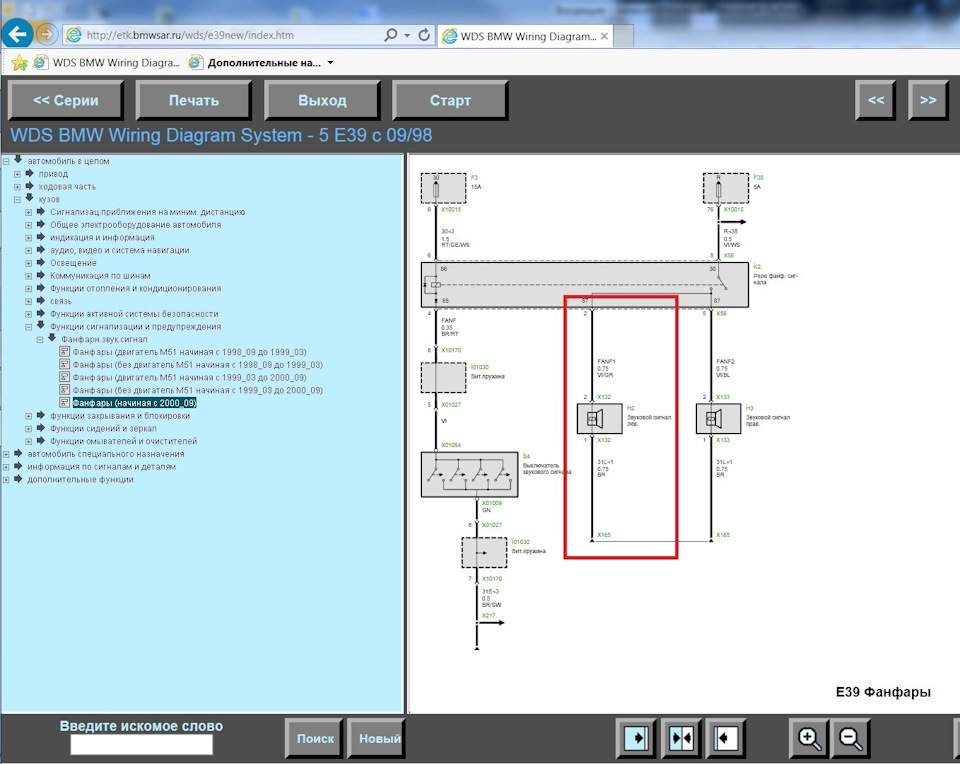Click the split-pane layout icon with two arrows
This screenshot has height=764, width=960.
click(x=681, y=738)
